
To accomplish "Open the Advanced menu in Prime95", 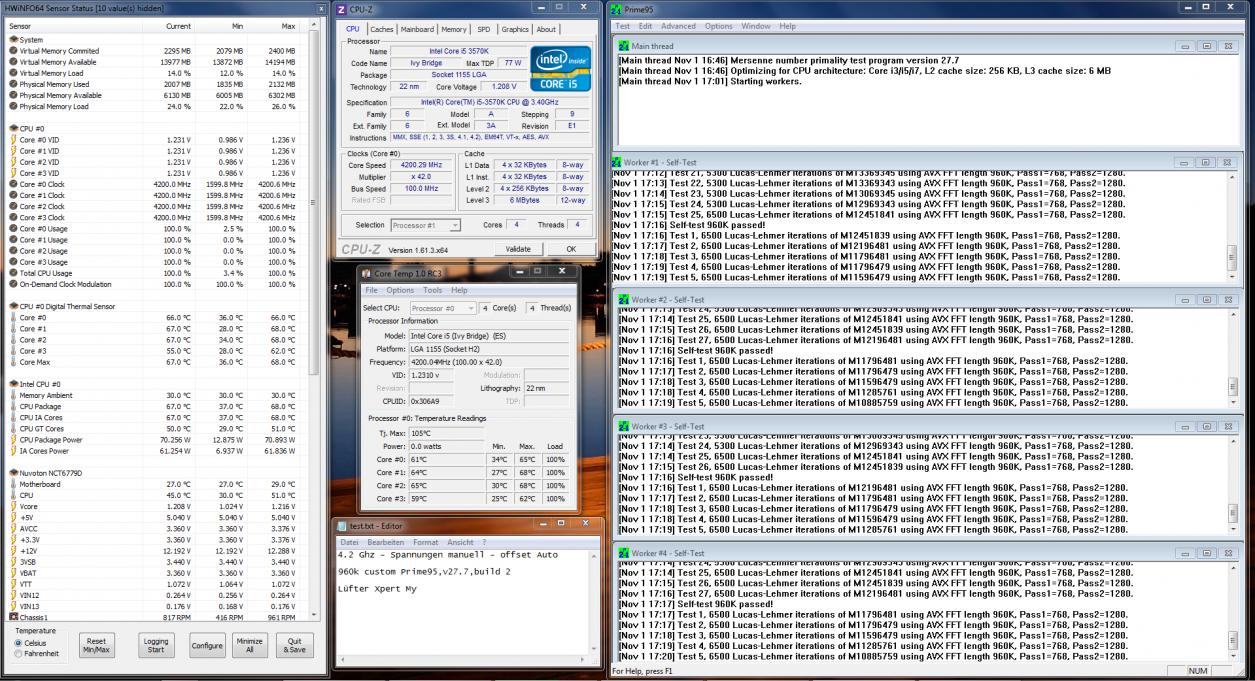I will (678, 26).
